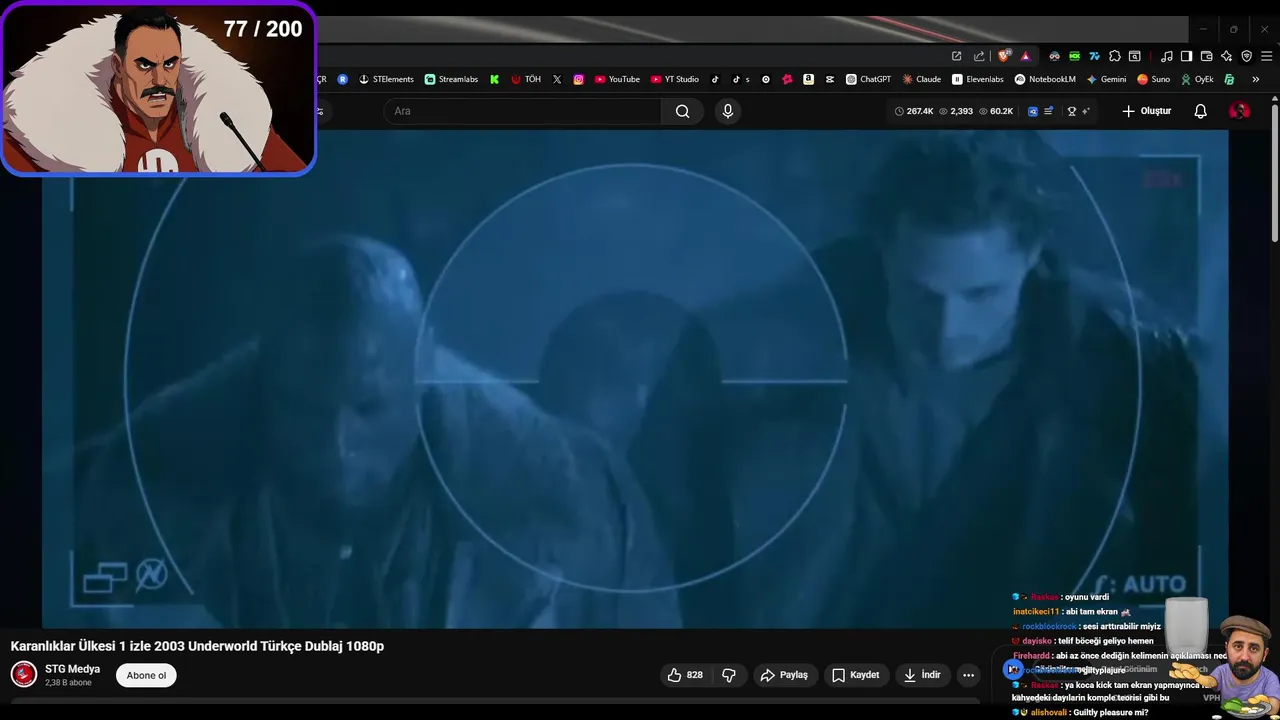Toggle the browser sidebar panel icon

(x=1186, y=56)
